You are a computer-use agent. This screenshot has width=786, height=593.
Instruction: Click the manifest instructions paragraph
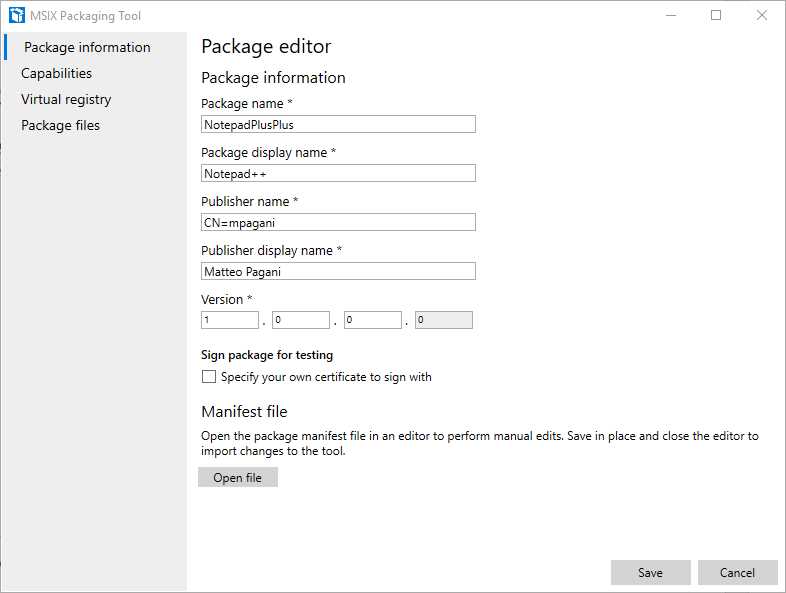[x=480, y=443]
